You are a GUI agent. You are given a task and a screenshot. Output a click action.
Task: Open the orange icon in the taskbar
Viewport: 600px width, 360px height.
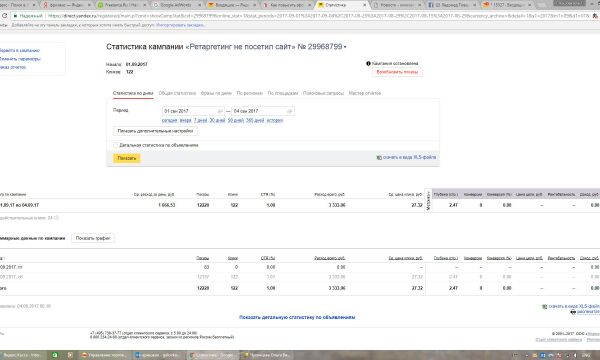70,355
